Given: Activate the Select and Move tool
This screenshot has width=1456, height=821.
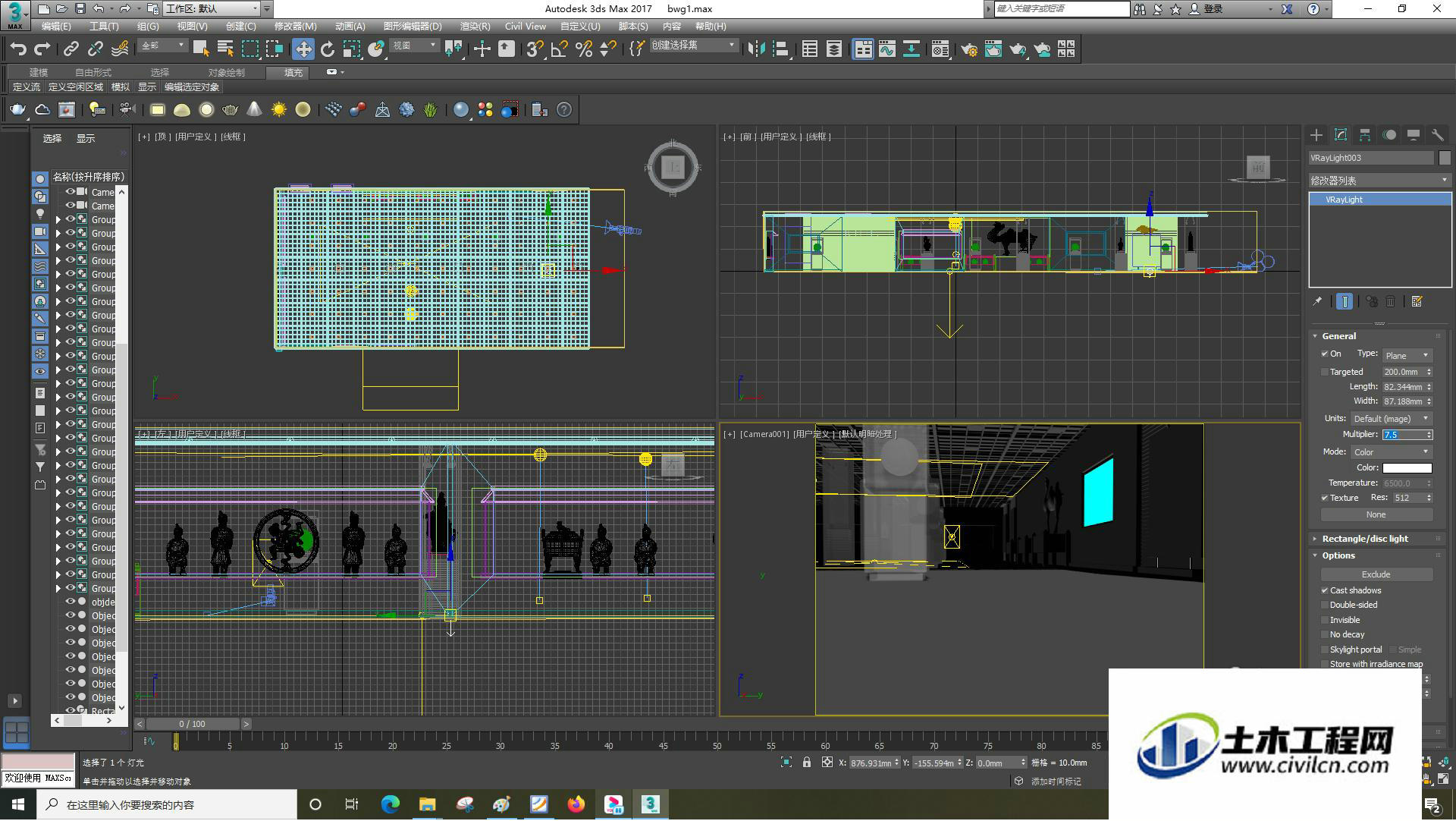Looking at the screenshot, I should (x=303, y=49).
